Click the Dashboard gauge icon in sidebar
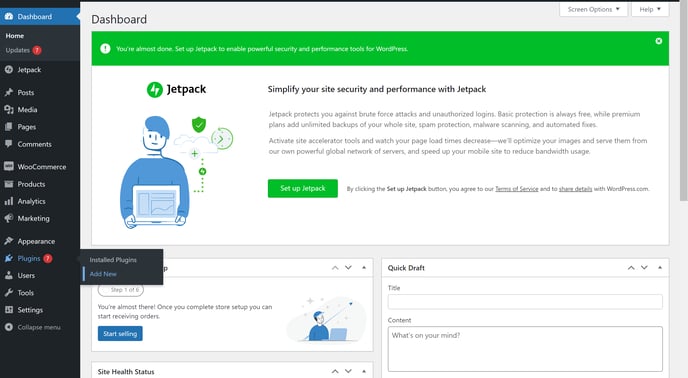This screenshot has width=688, height=378. (x=9, y=17)
